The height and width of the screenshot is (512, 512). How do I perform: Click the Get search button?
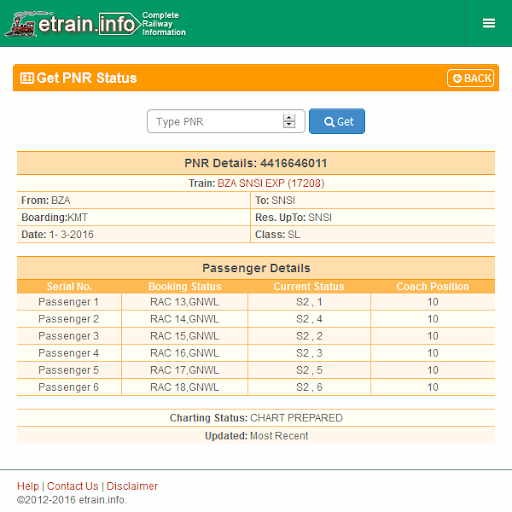click(x=337, y=121)
